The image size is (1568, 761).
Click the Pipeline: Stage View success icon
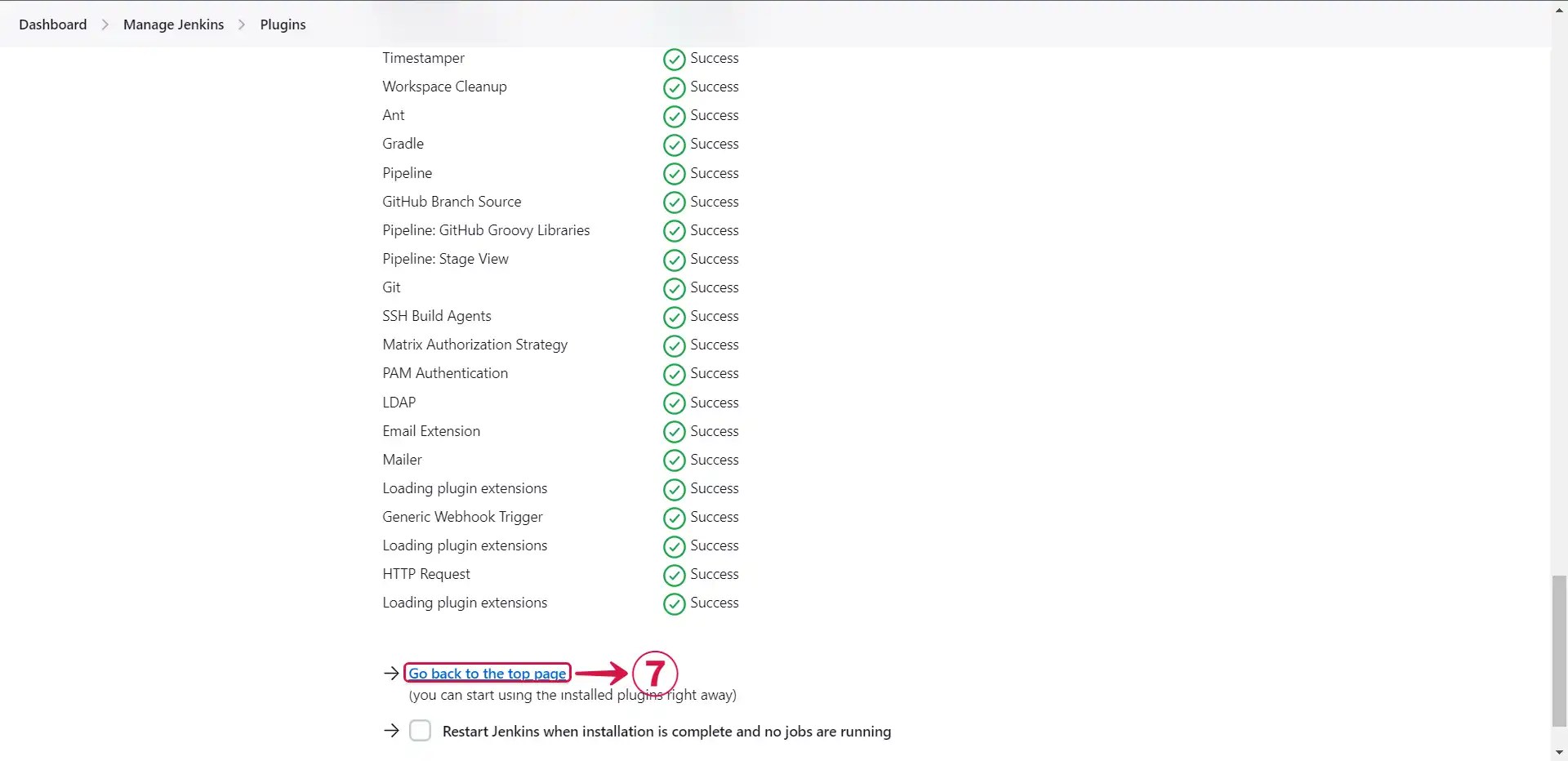[x=674, y=260]
